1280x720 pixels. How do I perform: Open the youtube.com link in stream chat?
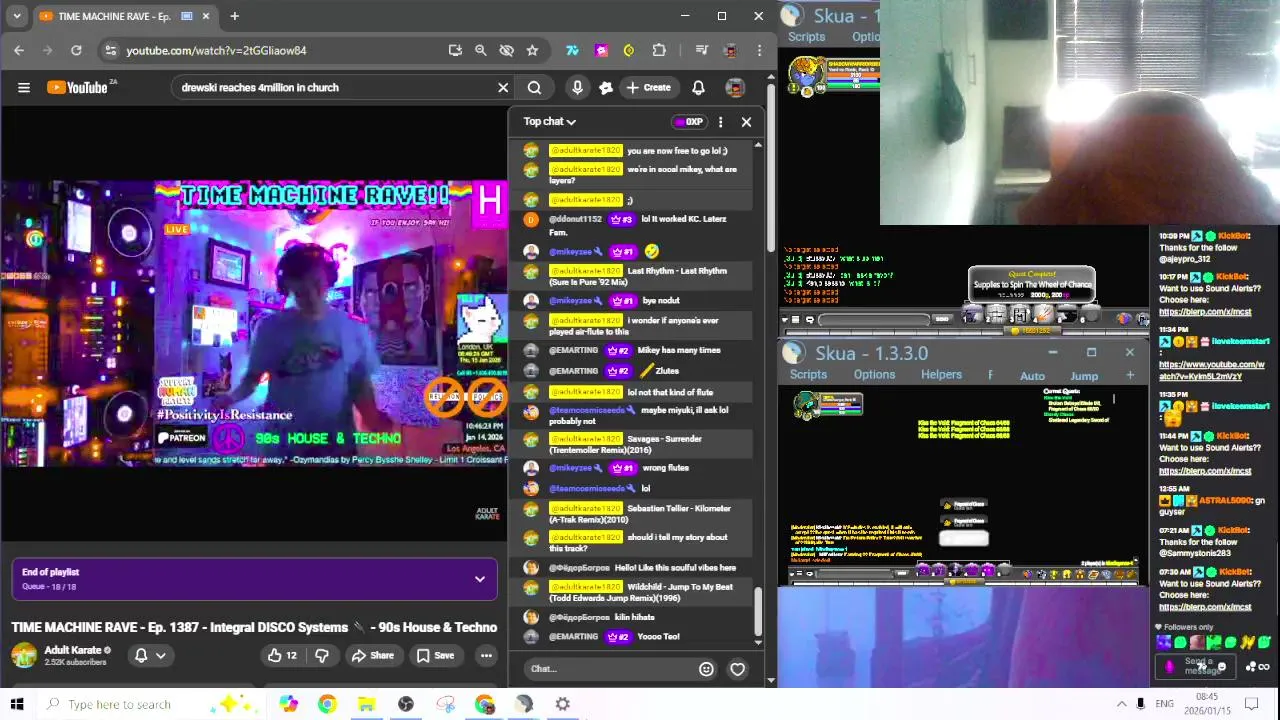click(x=1200, y=370)
